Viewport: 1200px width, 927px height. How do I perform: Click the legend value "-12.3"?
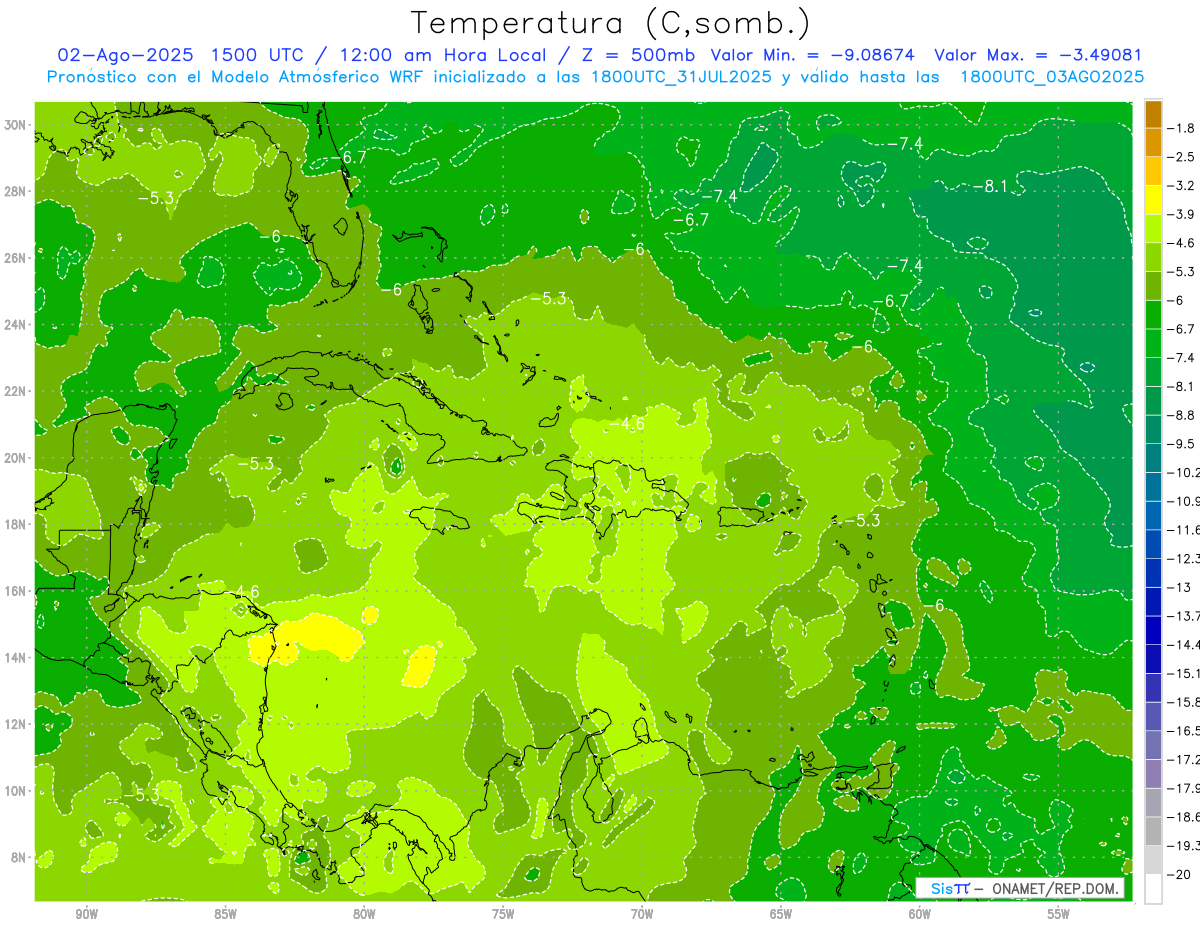point(1185,558)
